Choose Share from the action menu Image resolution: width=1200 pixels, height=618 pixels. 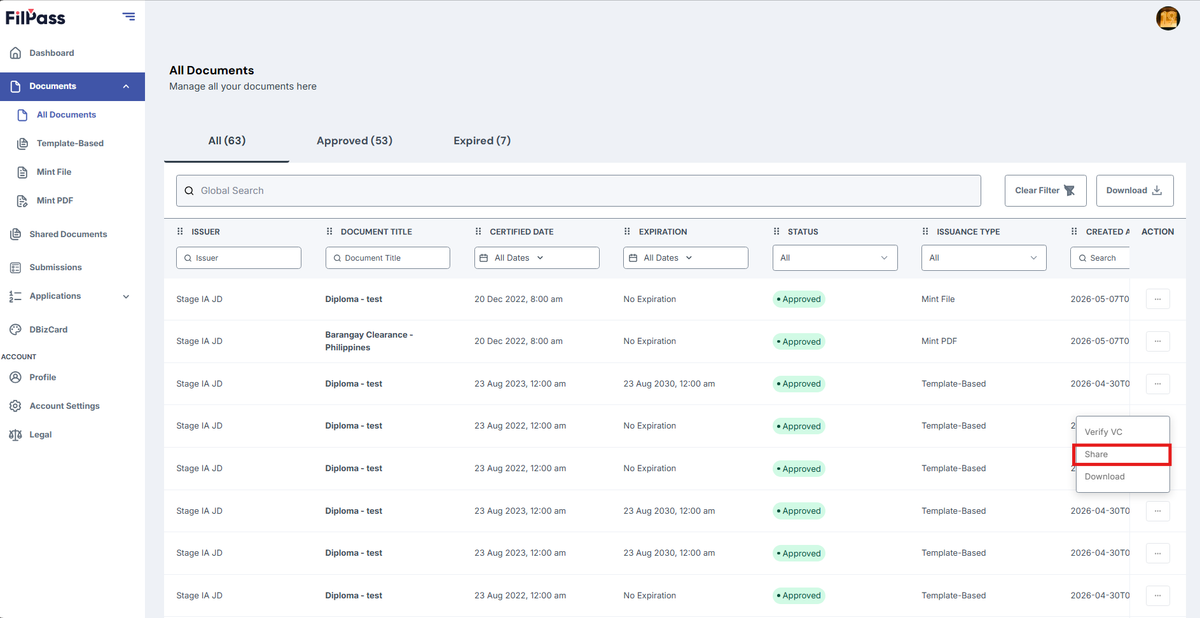coord(1123,454)
